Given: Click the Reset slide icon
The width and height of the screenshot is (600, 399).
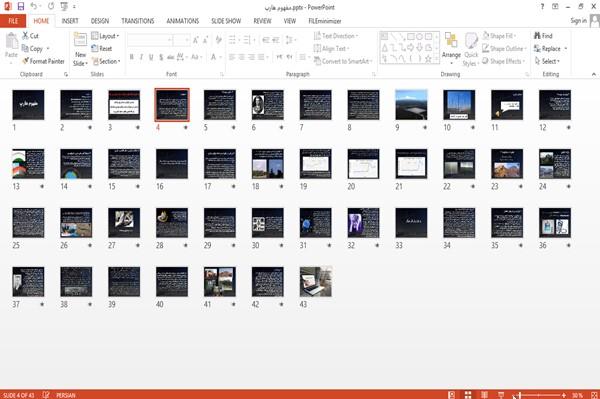Looking at the screenshot, I should click(102, 49).
